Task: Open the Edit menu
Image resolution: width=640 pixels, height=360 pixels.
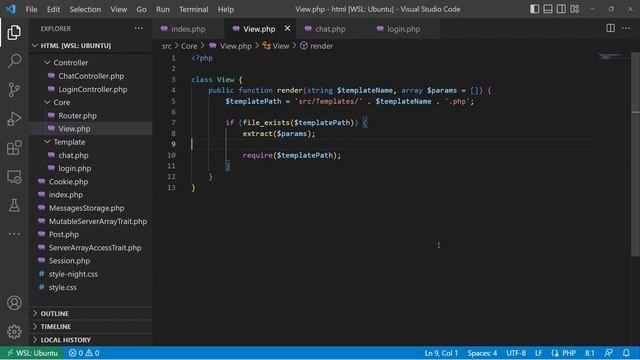Action: point(53,9)
